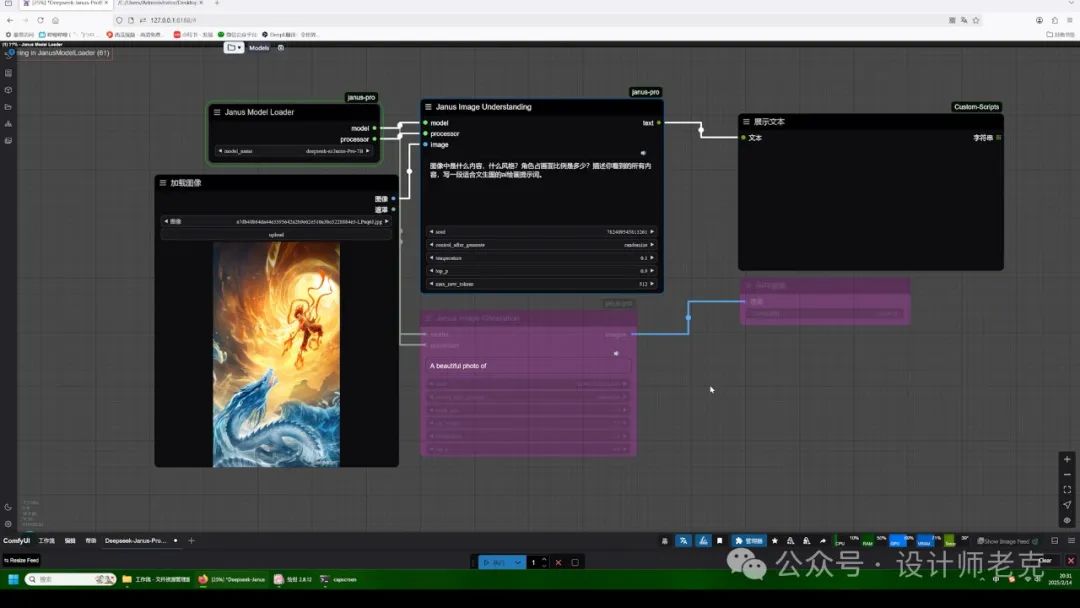Image resolution: width=1080 pixels, height=608 pixels.
Task: Click the Janus Model Loader node menu icon
Action: 217,112
